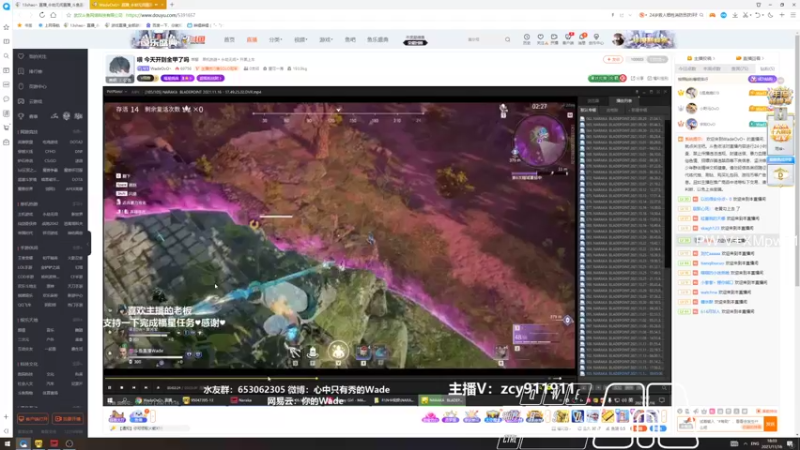Click the first red button at sidebar bottom
The width and height of the screenshot is (800, 450).
pos(33,419)
